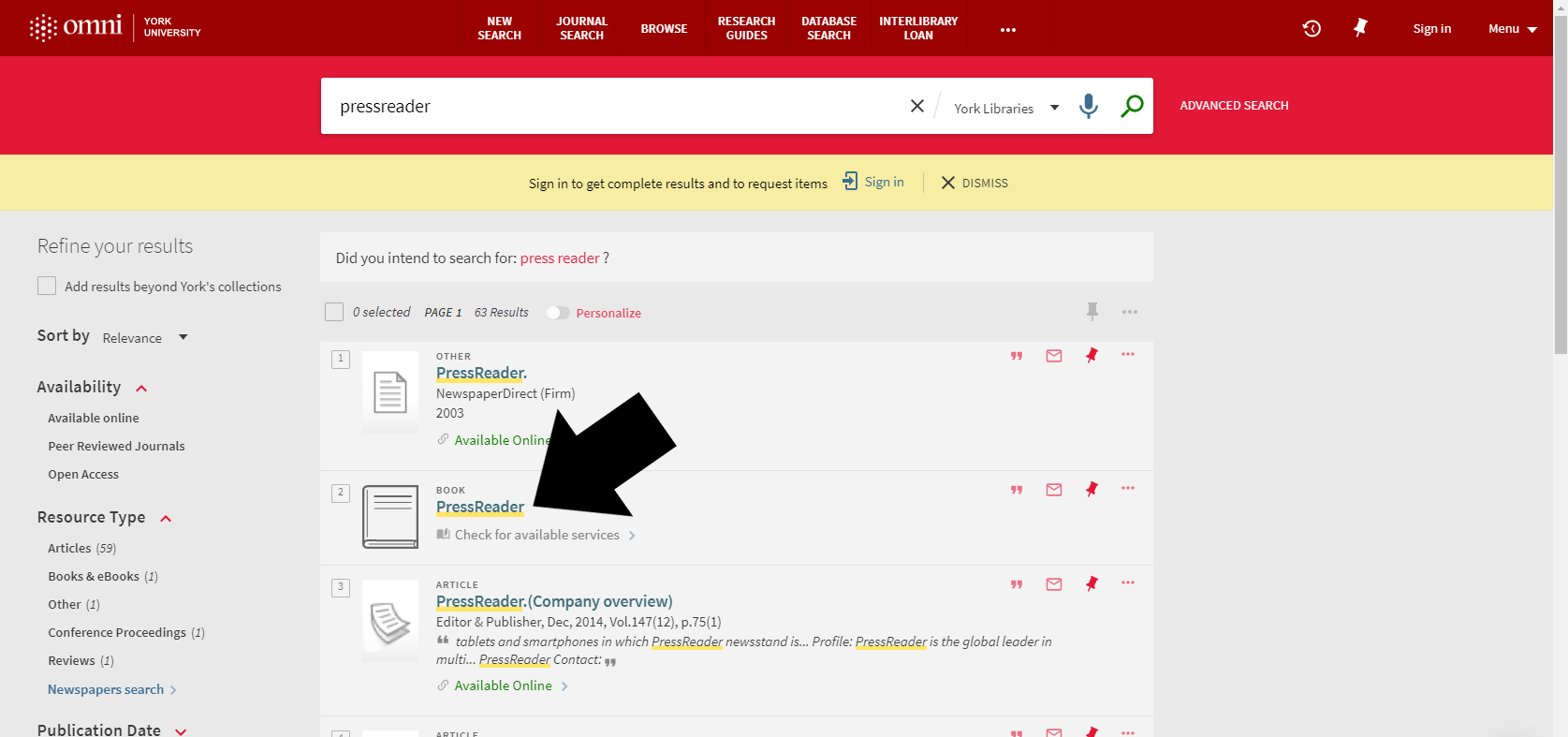Expand the Publication Date filter
This screenshot has width=1568, height=737.
click(181, 730)
